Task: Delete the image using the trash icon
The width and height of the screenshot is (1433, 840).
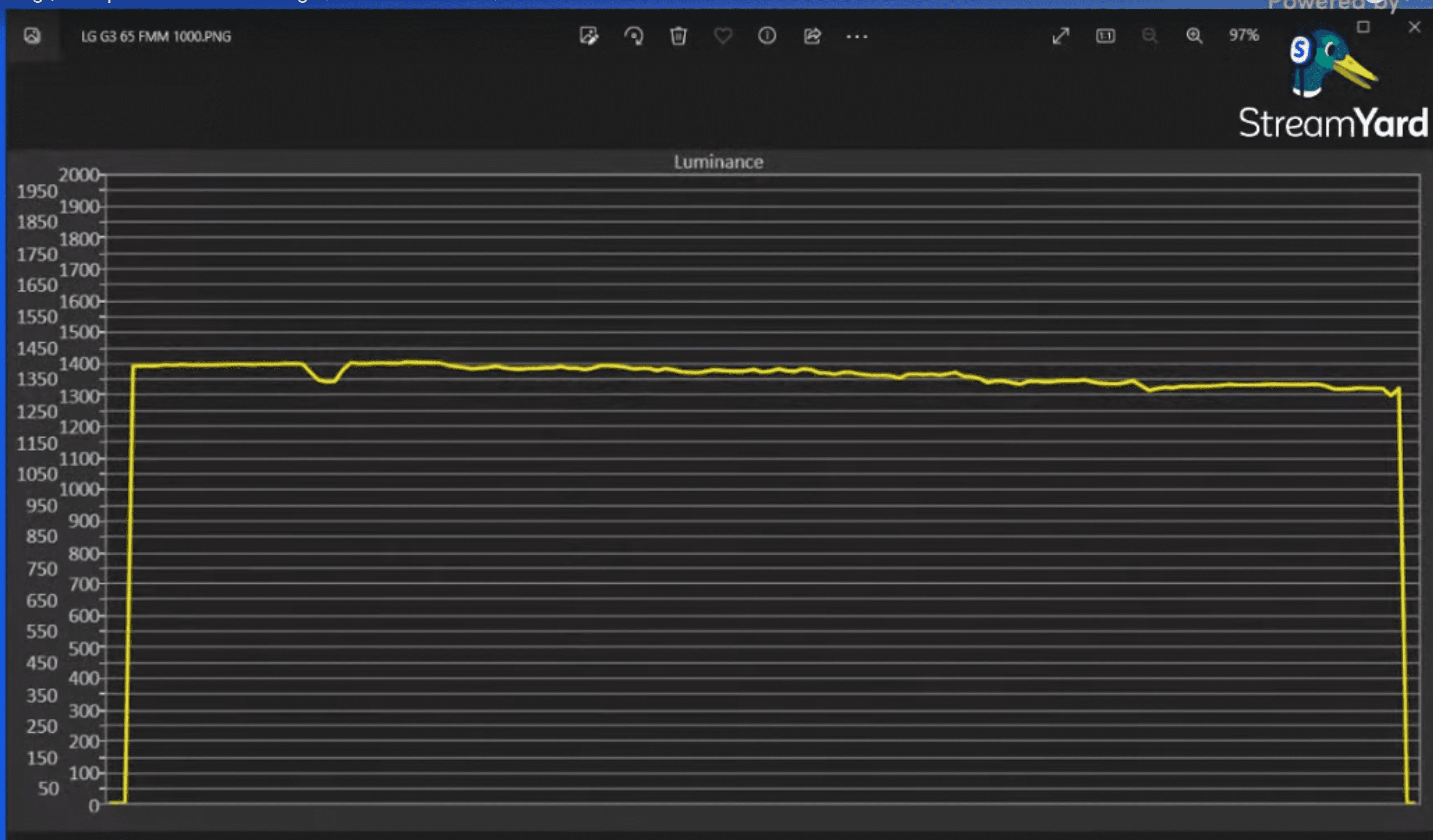Action: coord(678,36)
